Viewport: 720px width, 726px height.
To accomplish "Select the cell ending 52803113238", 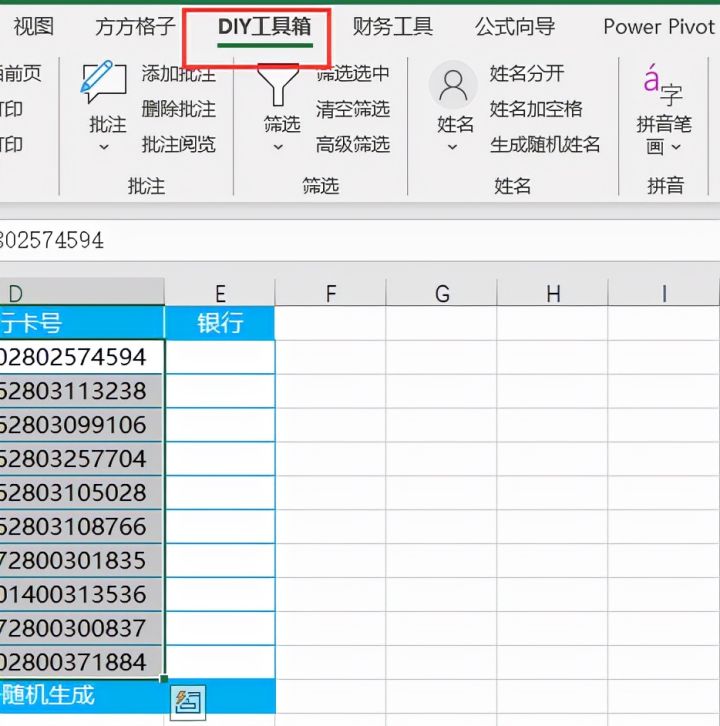I will coord(82,391).
